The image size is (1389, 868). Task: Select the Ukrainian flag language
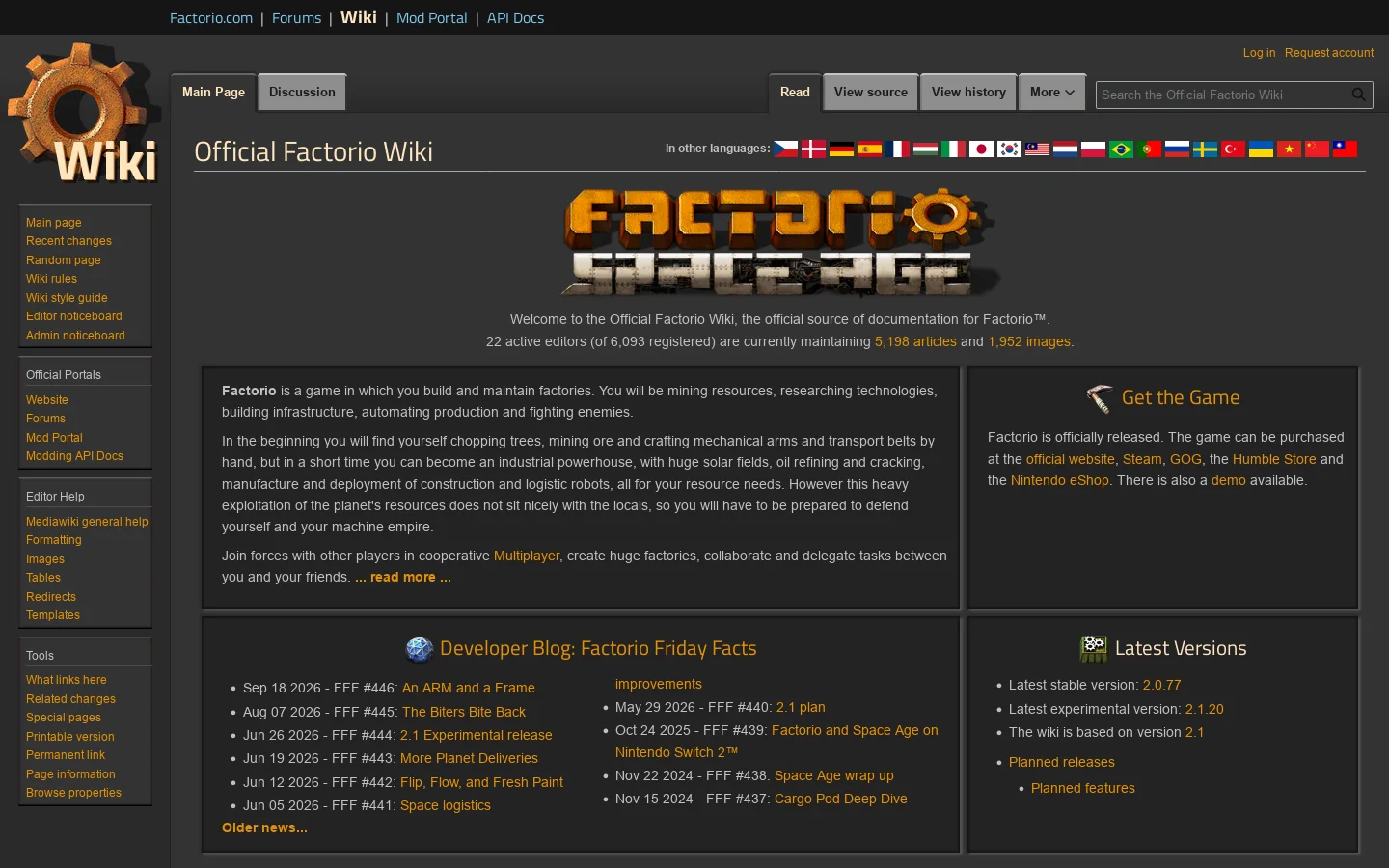(1262, 149)
